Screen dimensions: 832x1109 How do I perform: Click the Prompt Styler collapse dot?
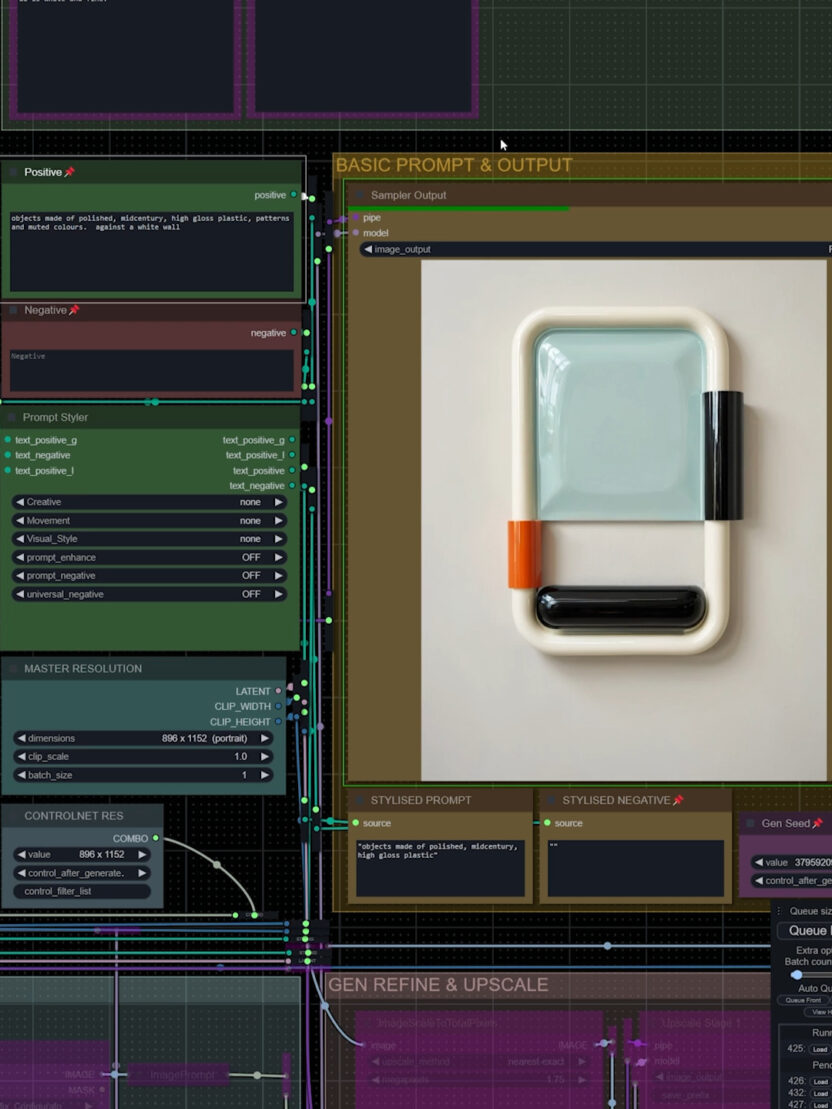point(13,418)
